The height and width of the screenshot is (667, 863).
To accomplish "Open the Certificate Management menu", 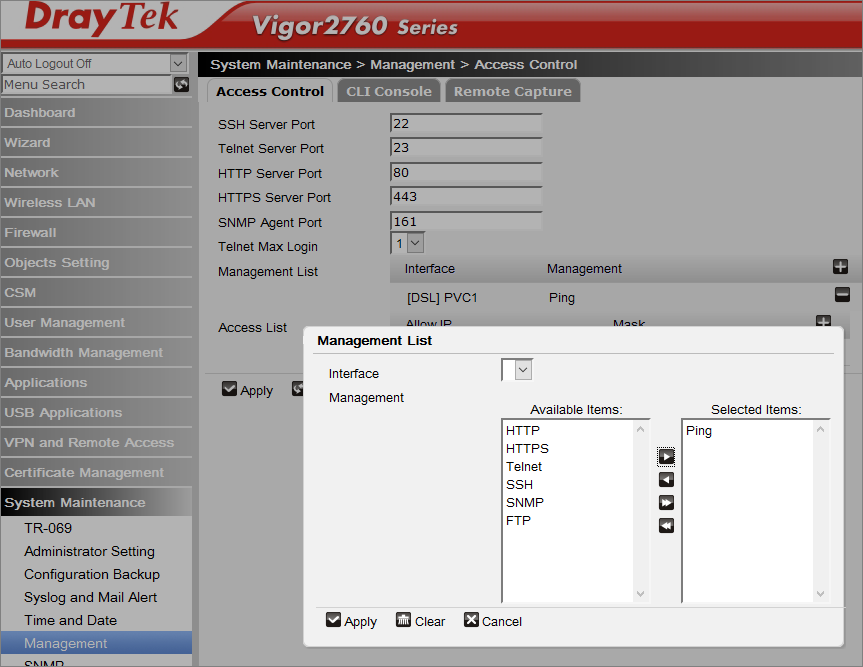I will pos(96,473).
